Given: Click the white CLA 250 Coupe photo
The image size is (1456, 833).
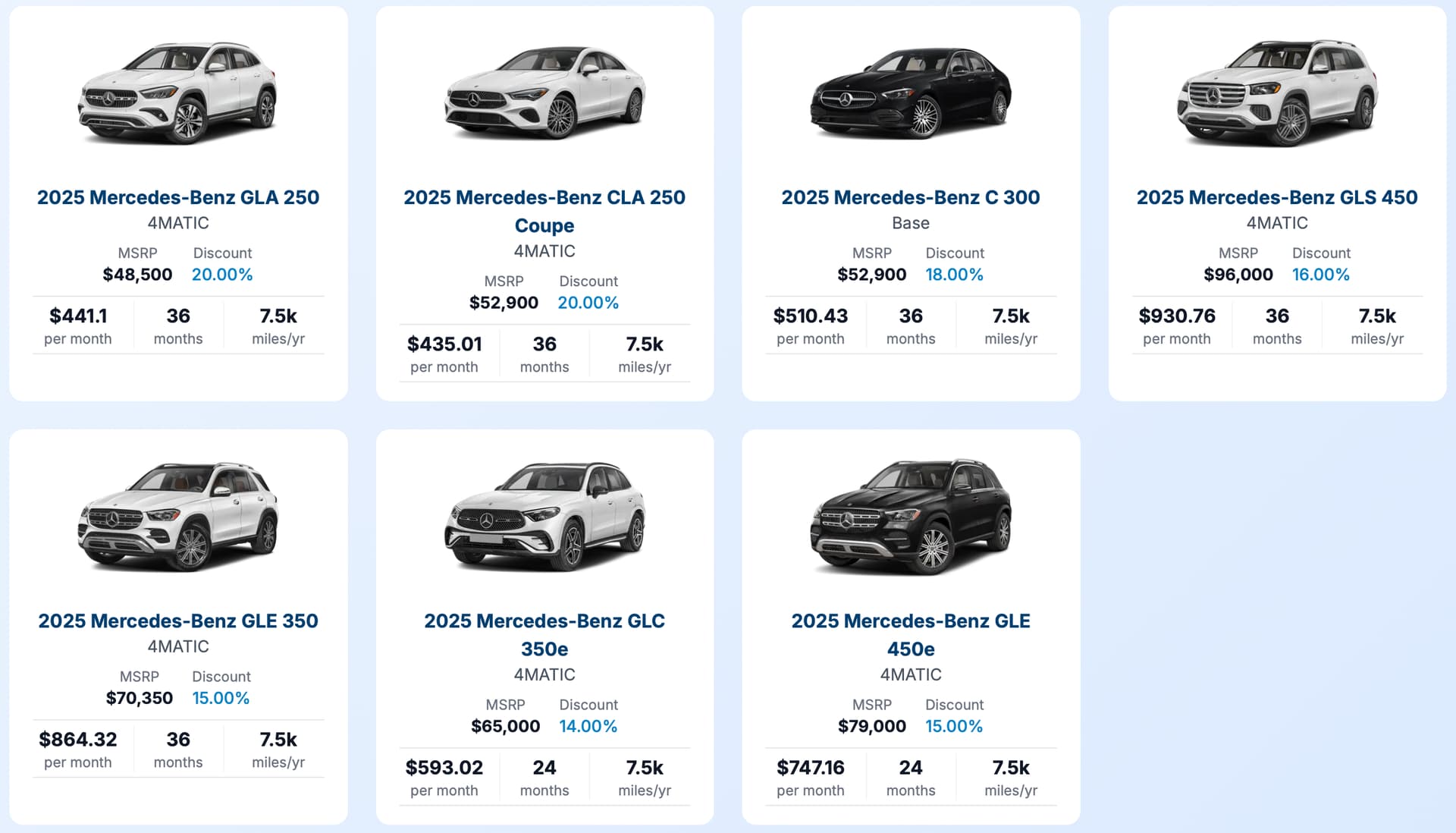Looking at the screenshot, I should (544, 93).
